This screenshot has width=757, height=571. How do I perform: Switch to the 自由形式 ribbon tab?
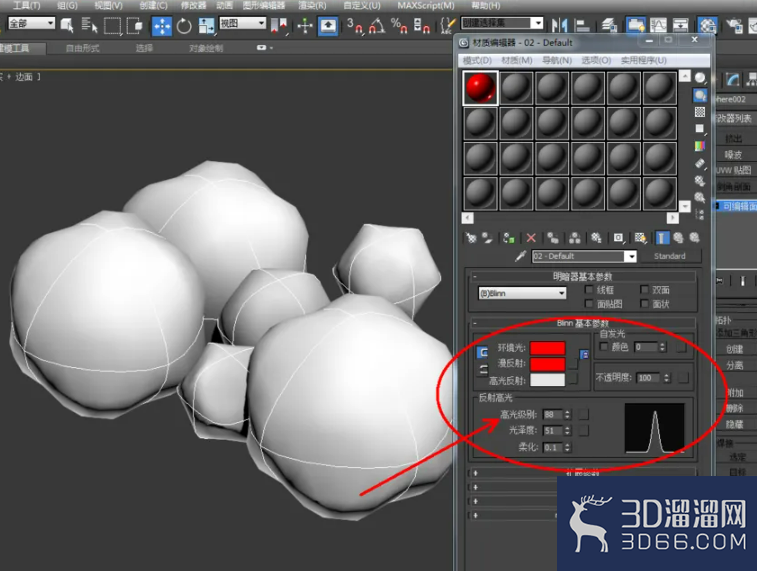[x=83, y=48]
